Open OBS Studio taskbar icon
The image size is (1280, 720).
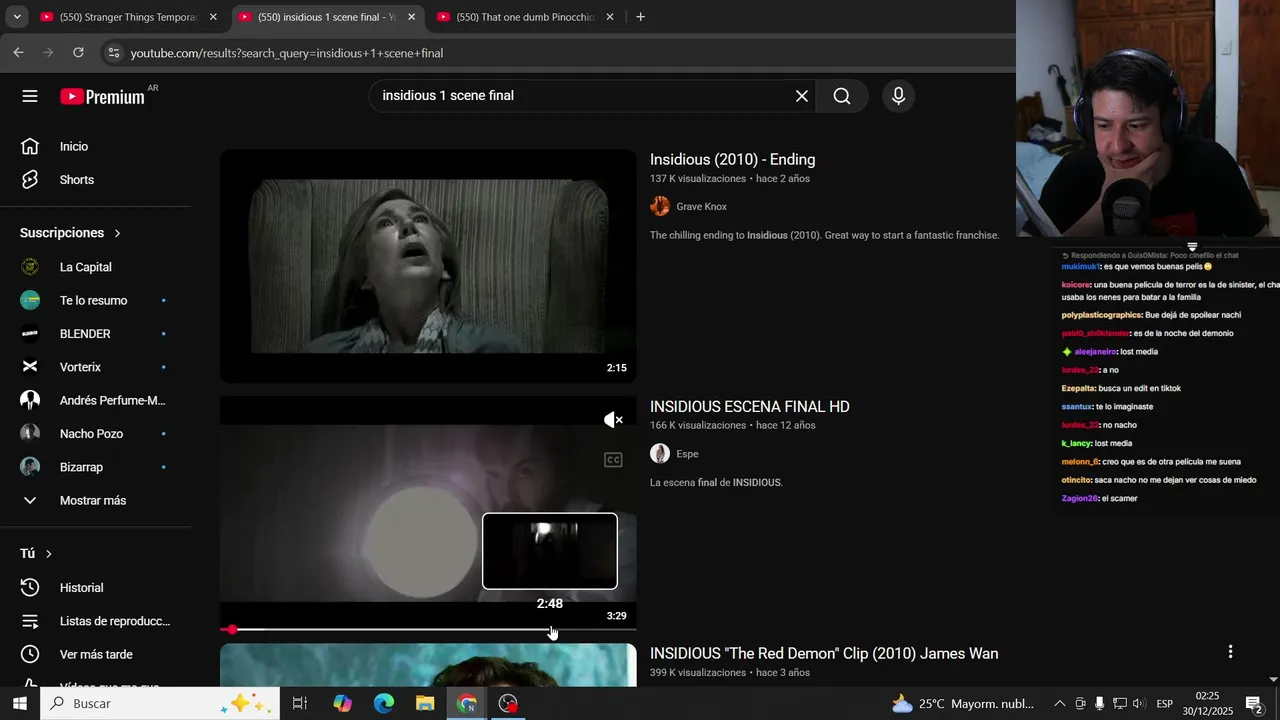tap(508, 704)
